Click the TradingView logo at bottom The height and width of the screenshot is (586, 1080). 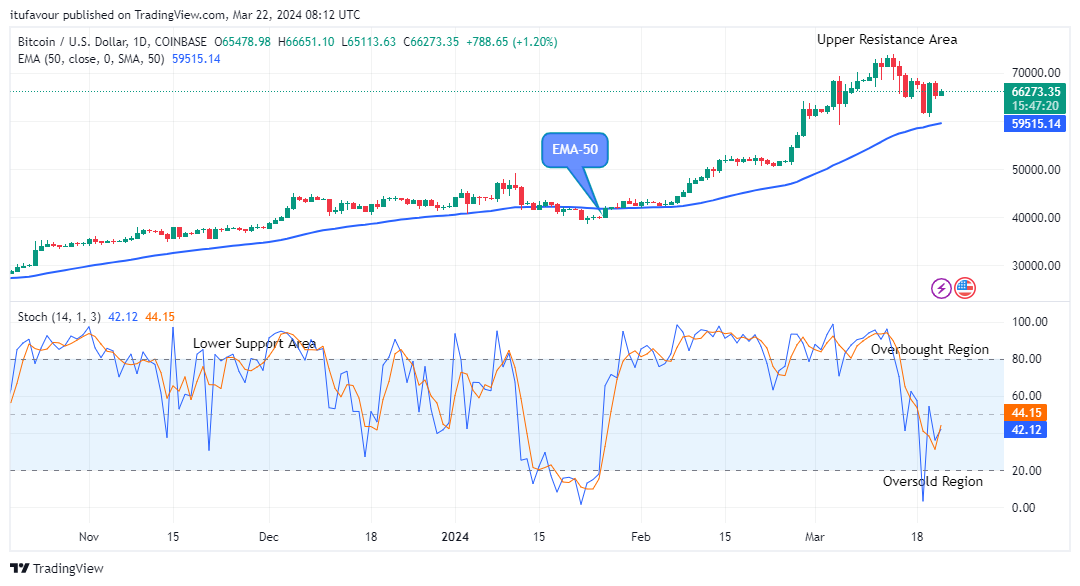coord(57,568)
